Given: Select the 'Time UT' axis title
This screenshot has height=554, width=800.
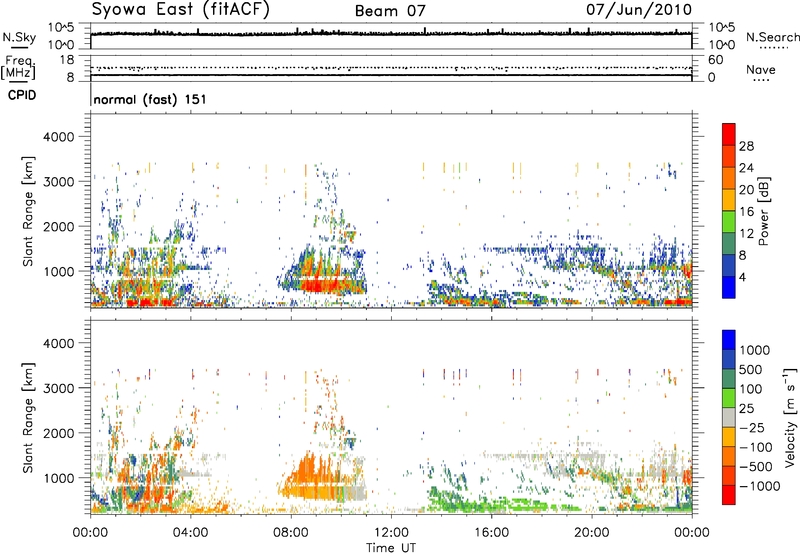Looking at the screenshot, I should pyautogui.click(x=391, y=548).
